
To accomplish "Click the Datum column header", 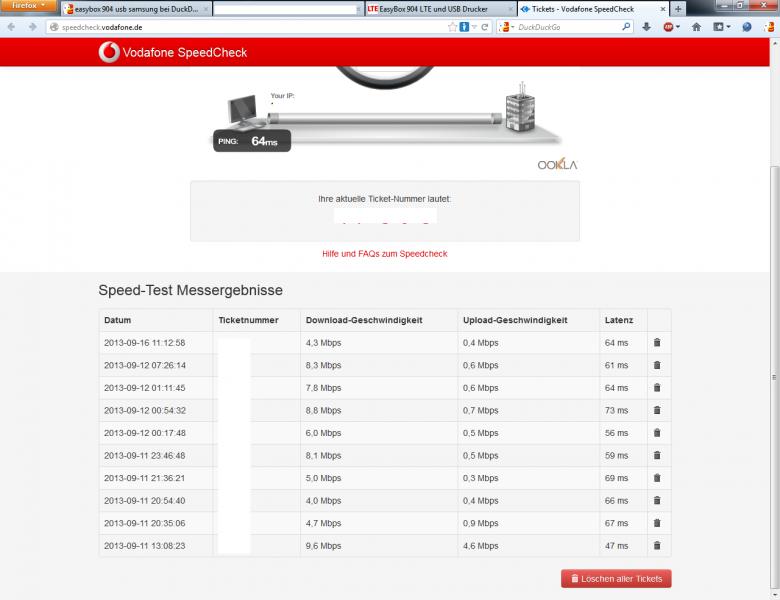I will click(x=117, y=320).
